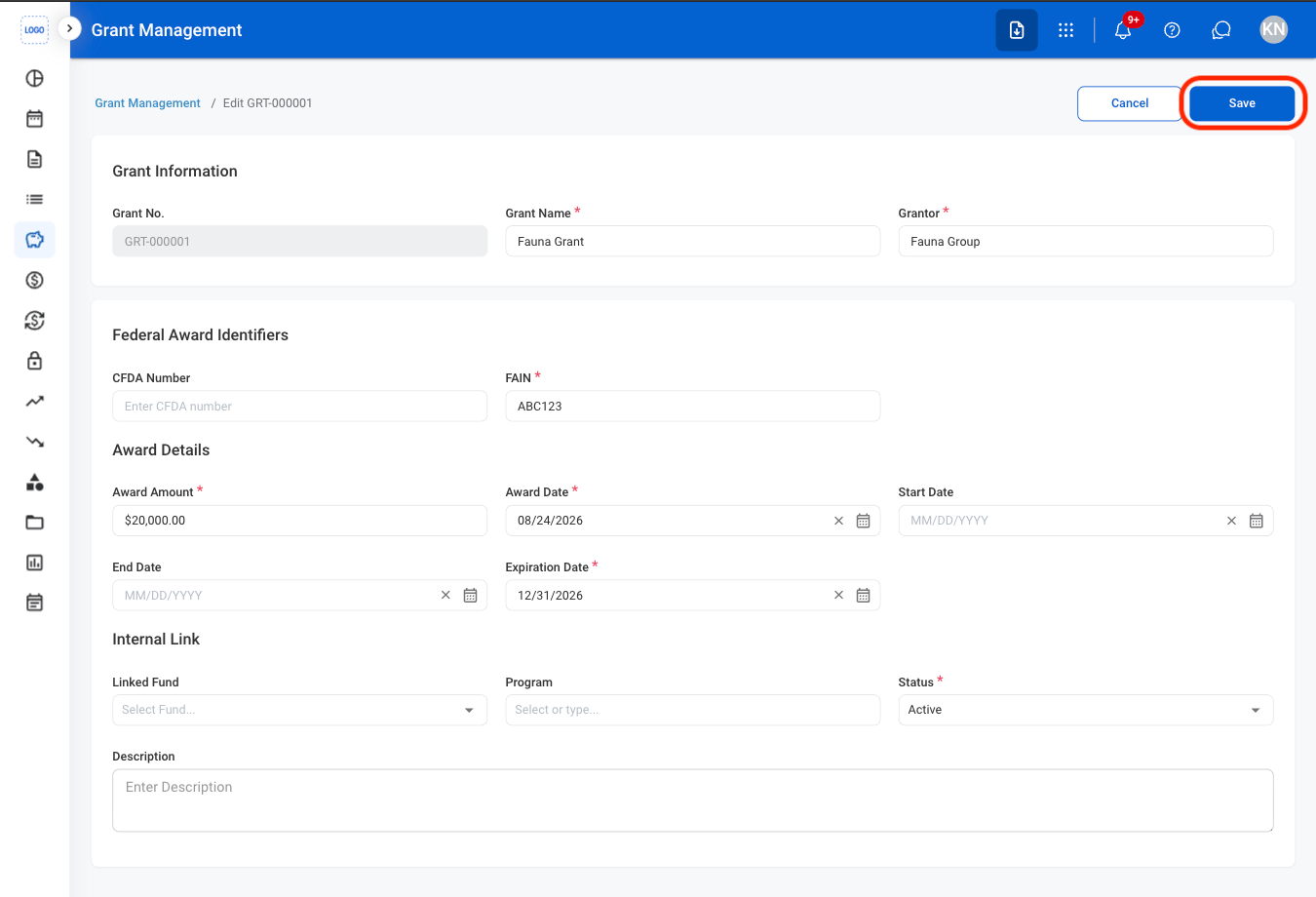
Task: Open the shapes category icon in sidebar
Action: (34, 483)
